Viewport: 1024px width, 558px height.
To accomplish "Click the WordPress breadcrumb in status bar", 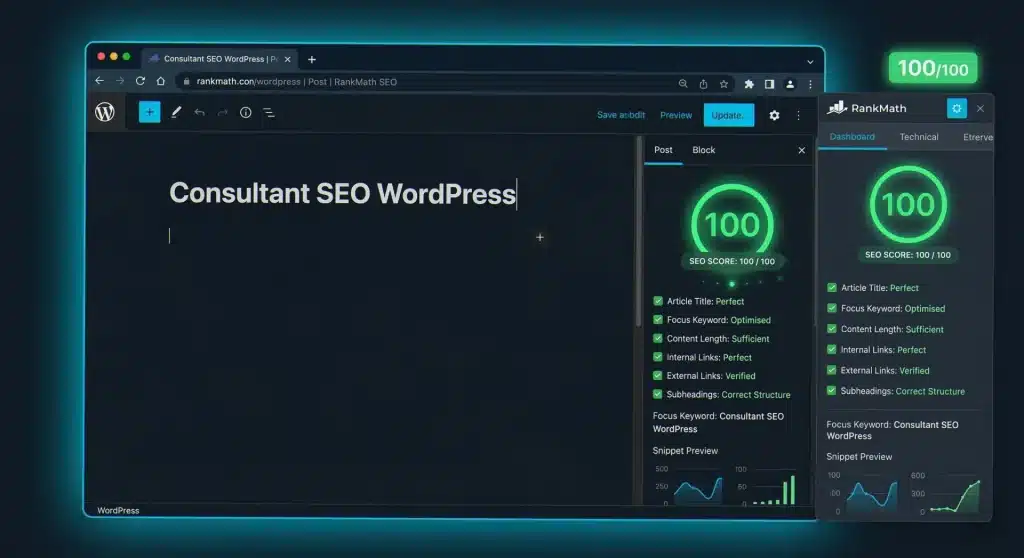I will tap(118, 510).
